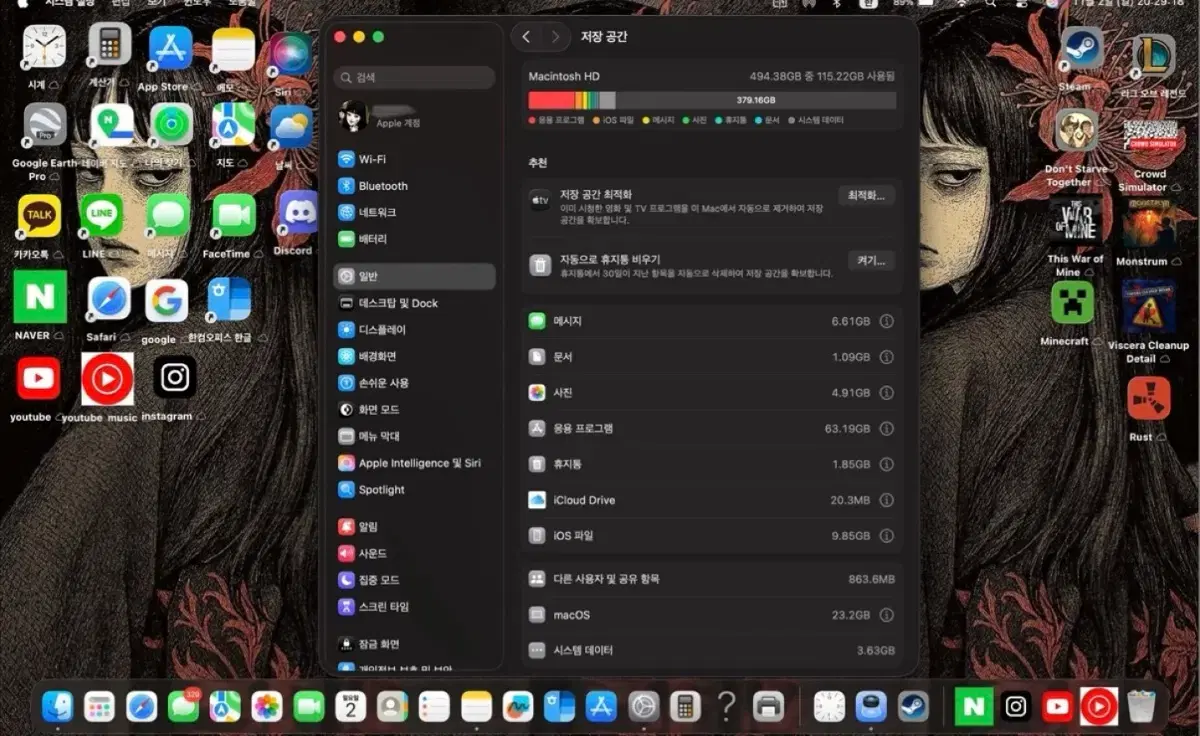Show info for 휴지통 storage row
This screenshot has width=1200, height=736.
pyautogui.click(x=886, y=465)
